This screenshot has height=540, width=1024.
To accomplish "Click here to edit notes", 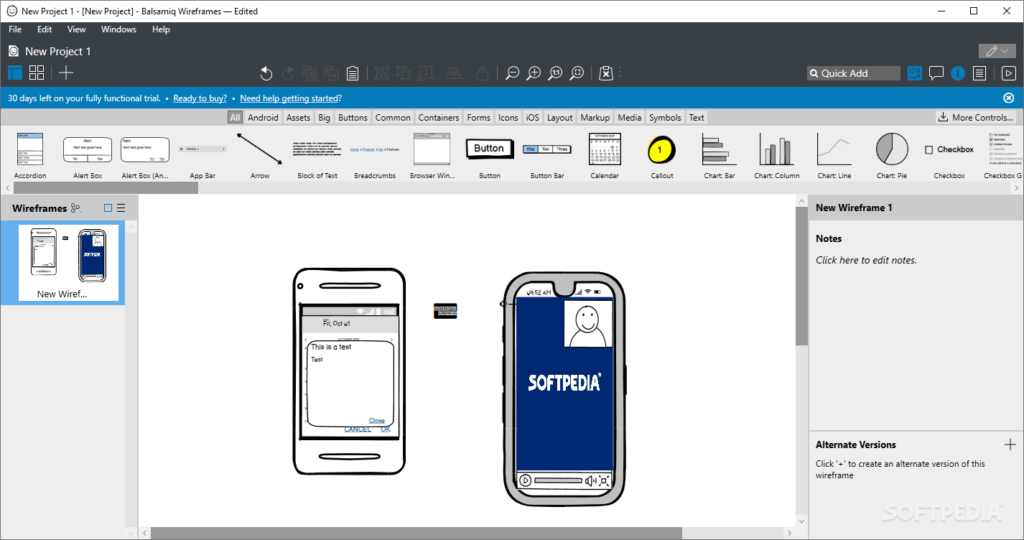I will coord(866,260).
